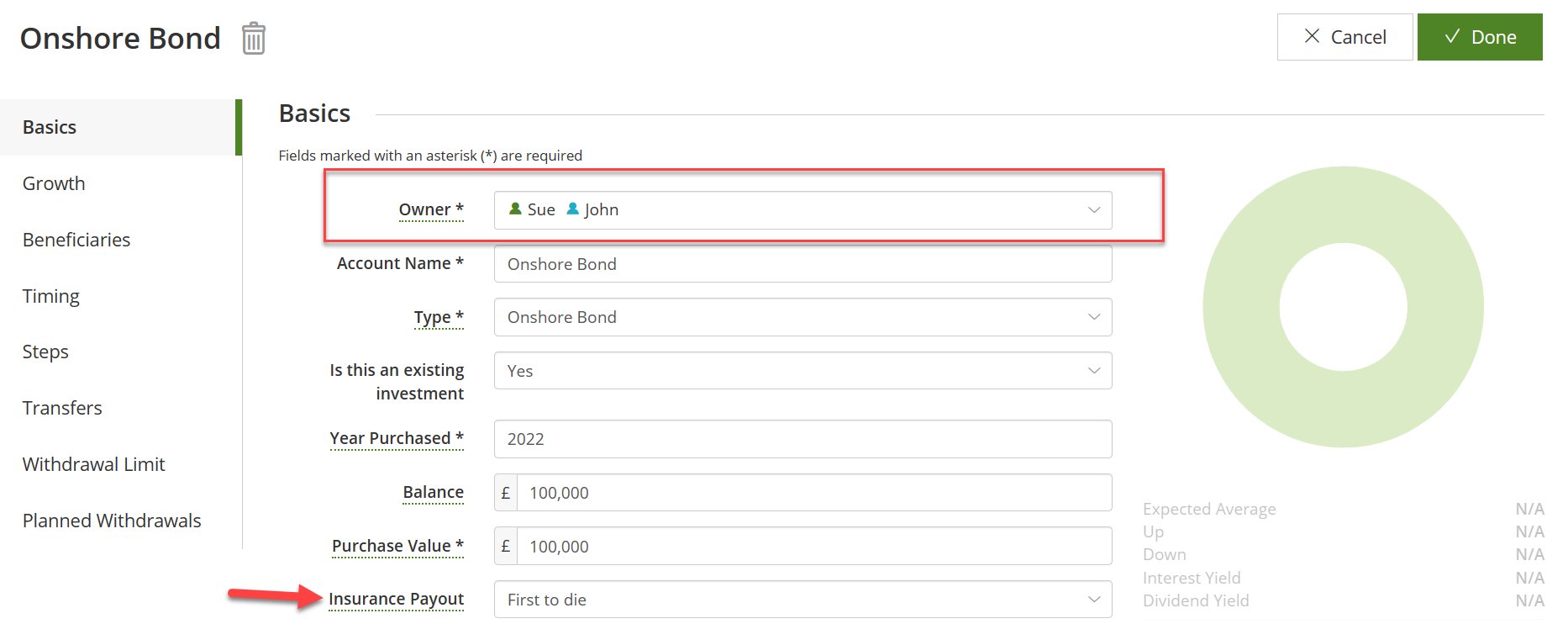Open the Beneficiaries section
The width and height of the screenshot is (1568, 624).
tap(76, 240)
